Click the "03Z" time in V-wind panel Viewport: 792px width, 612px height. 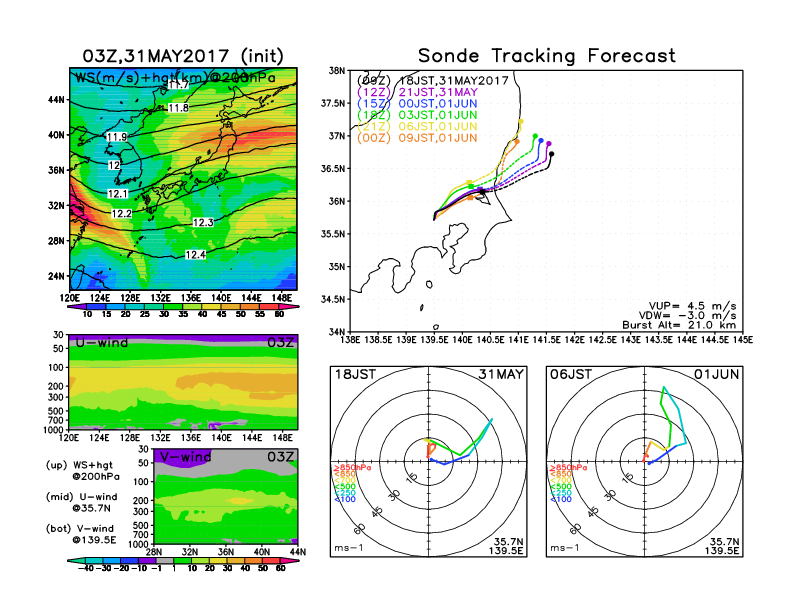pos(280,457)
